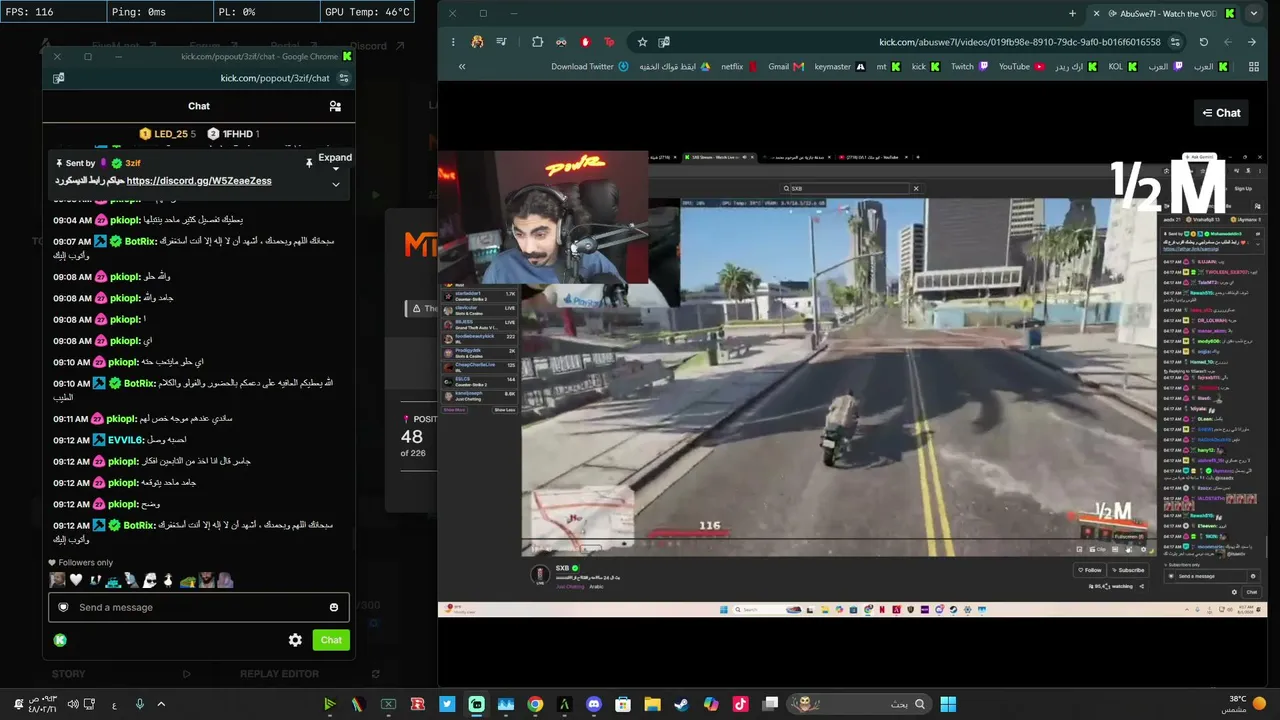Open the volume control in the system tray

click(73, 704)
